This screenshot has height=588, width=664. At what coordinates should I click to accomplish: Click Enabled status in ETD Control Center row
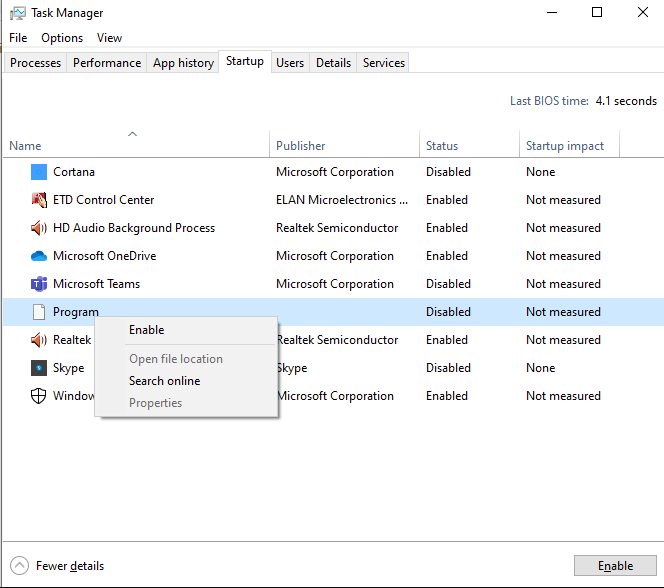click(447, 200)
